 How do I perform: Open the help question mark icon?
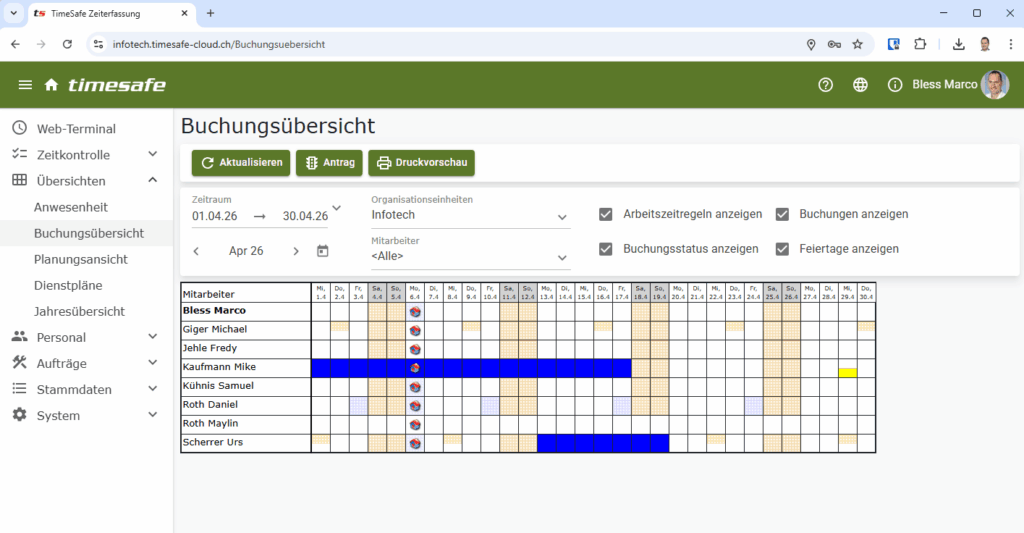pos(825,85)
